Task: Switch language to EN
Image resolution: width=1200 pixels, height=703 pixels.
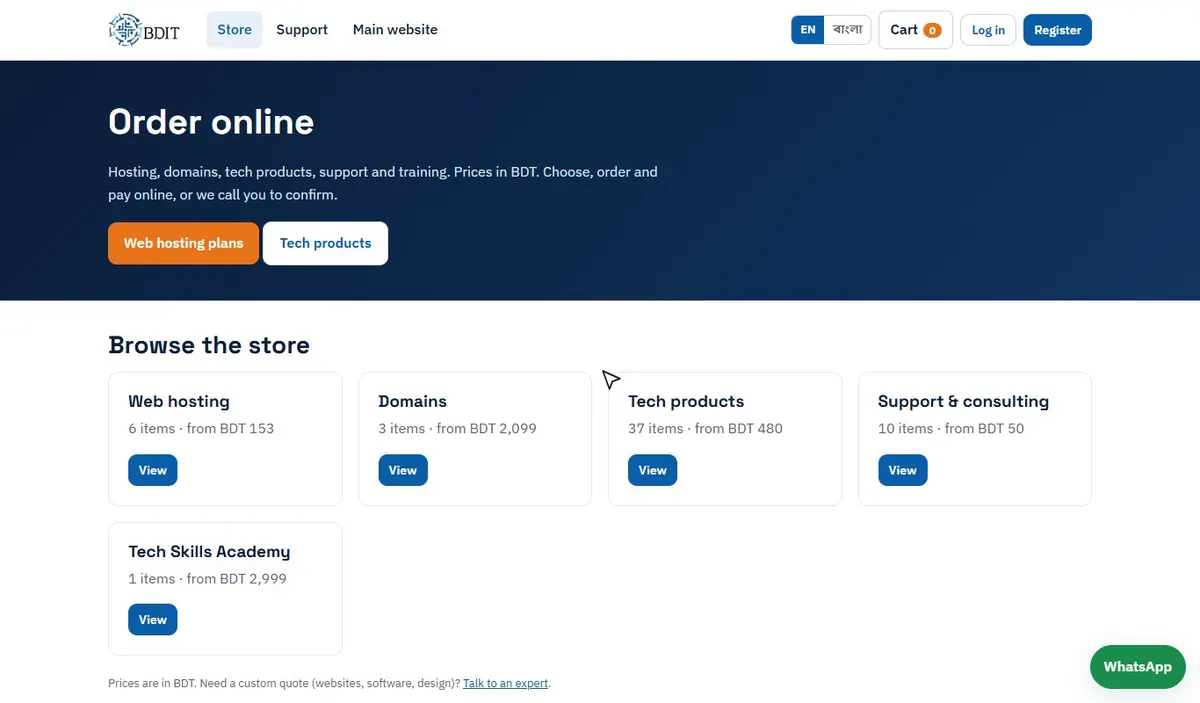Action: pyautogui.click(x=808, y=30)
